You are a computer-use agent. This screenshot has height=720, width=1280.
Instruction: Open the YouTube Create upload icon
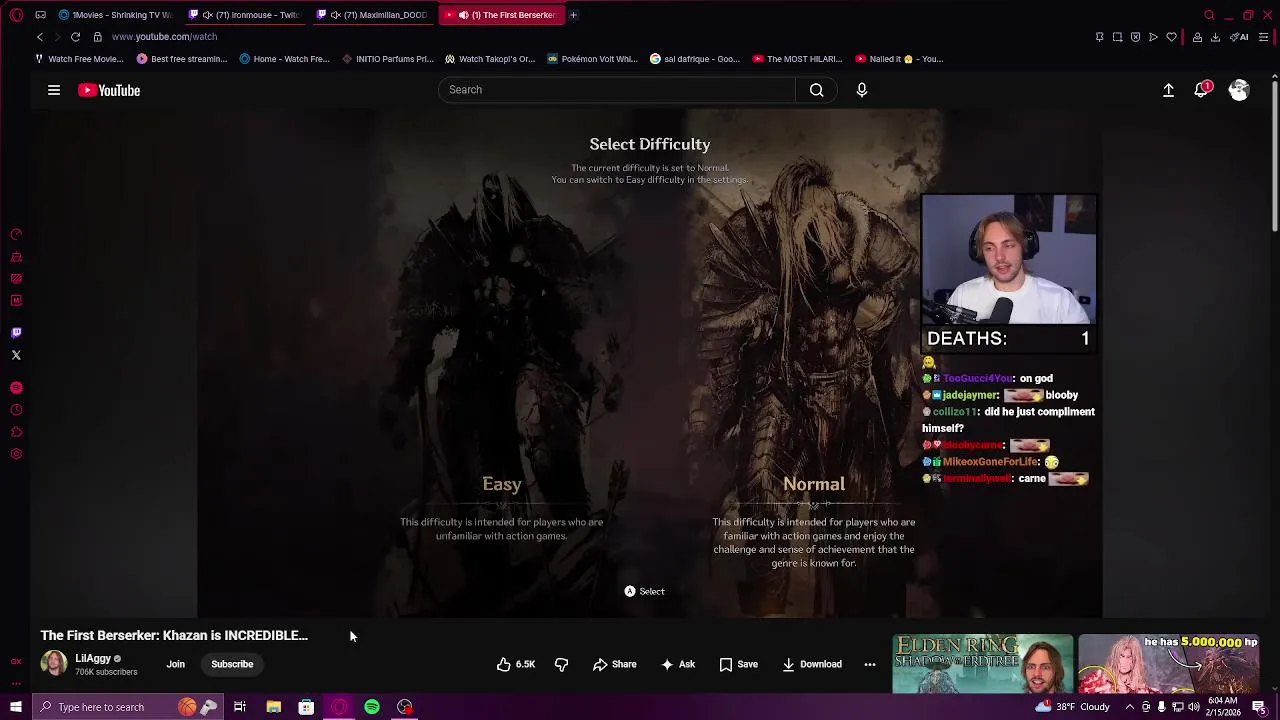1168,90
